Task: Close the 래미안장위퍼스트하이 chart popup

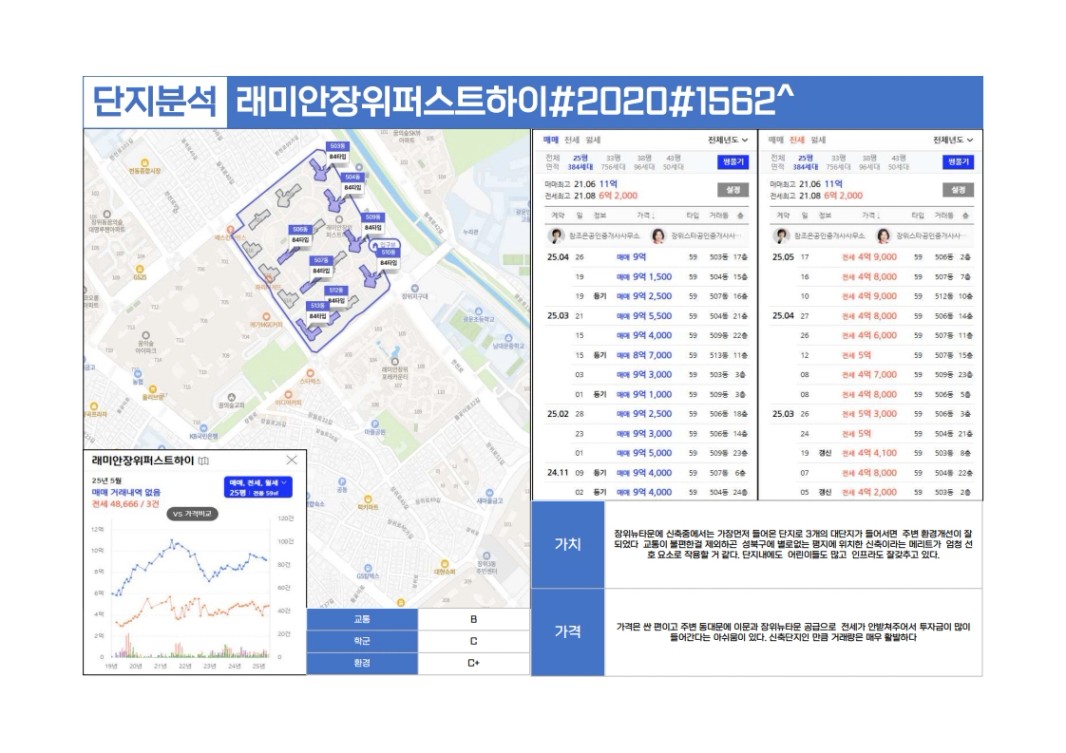Action: 292,460
